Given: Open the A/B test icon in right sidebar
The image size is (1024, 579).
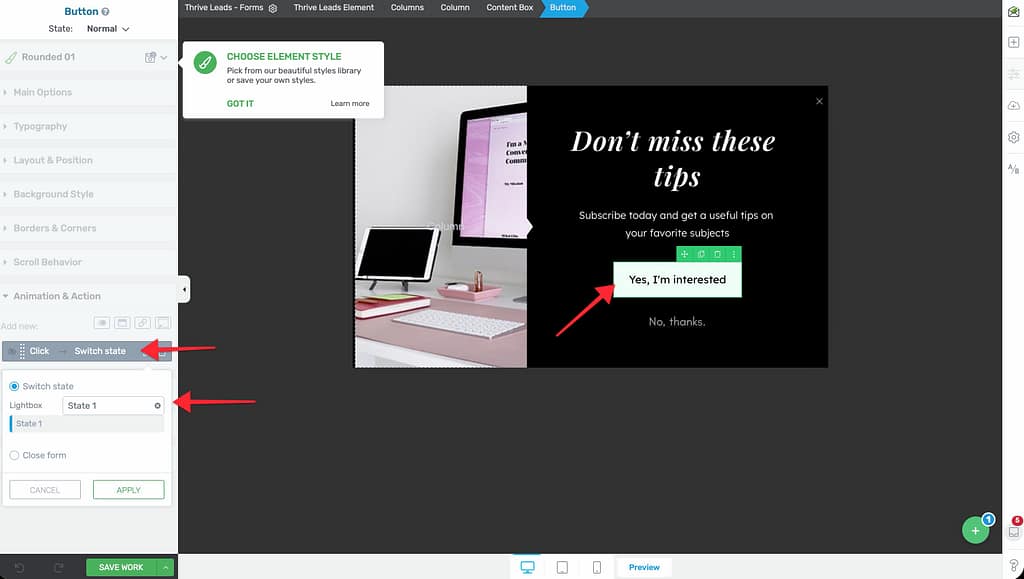Looking at the screenshot, I should [x=1013, y=169].
